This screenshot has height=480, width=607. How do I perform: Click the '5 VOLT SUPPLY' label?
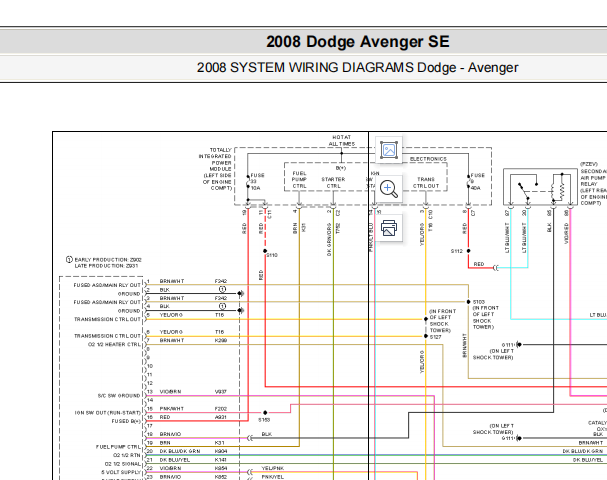click(x=121, y=472)
